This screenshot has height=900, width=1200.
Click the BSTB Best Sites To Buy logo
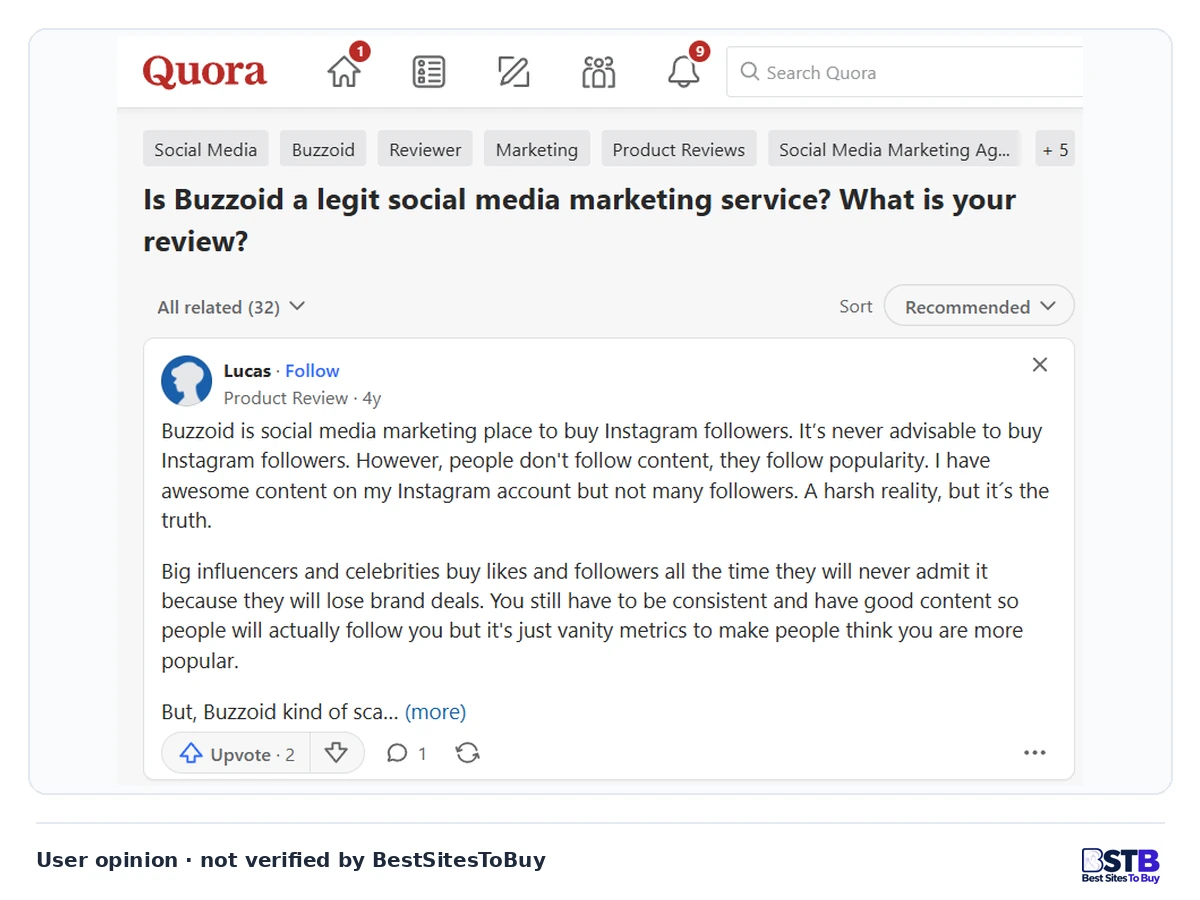1121,865
